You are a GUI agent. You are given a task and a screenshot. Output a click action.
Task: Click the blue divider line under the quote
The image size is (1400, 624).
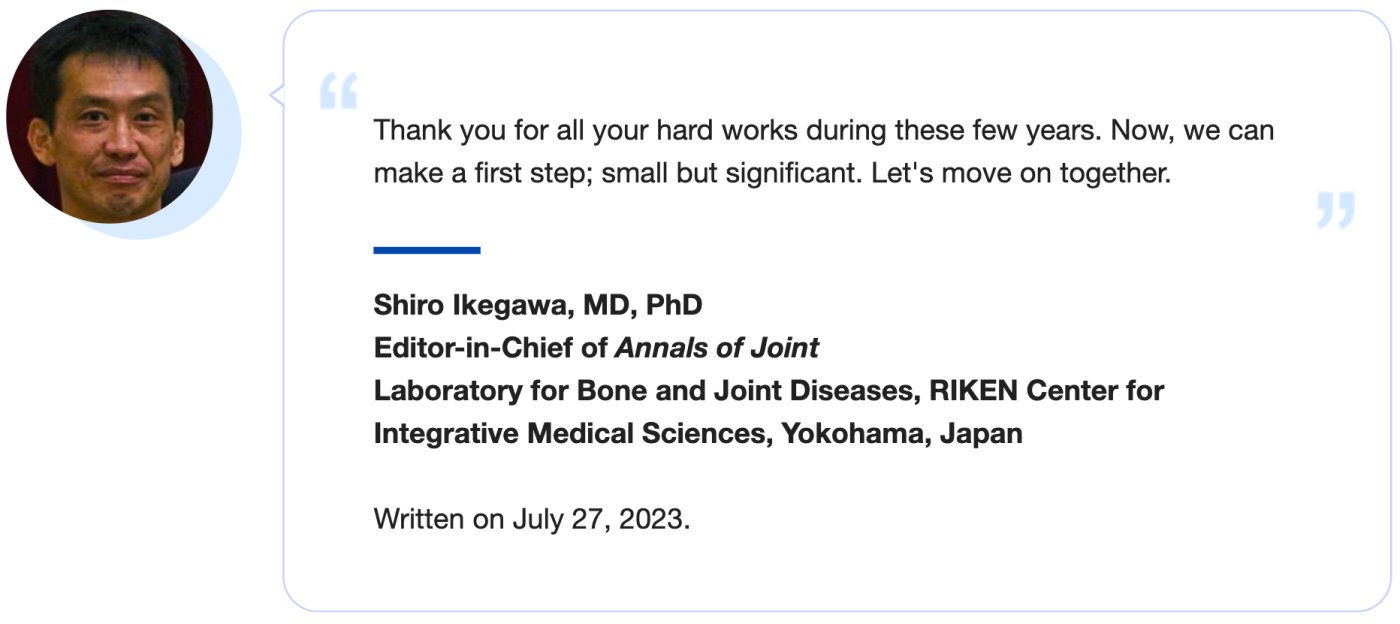[x=427, y=250]
